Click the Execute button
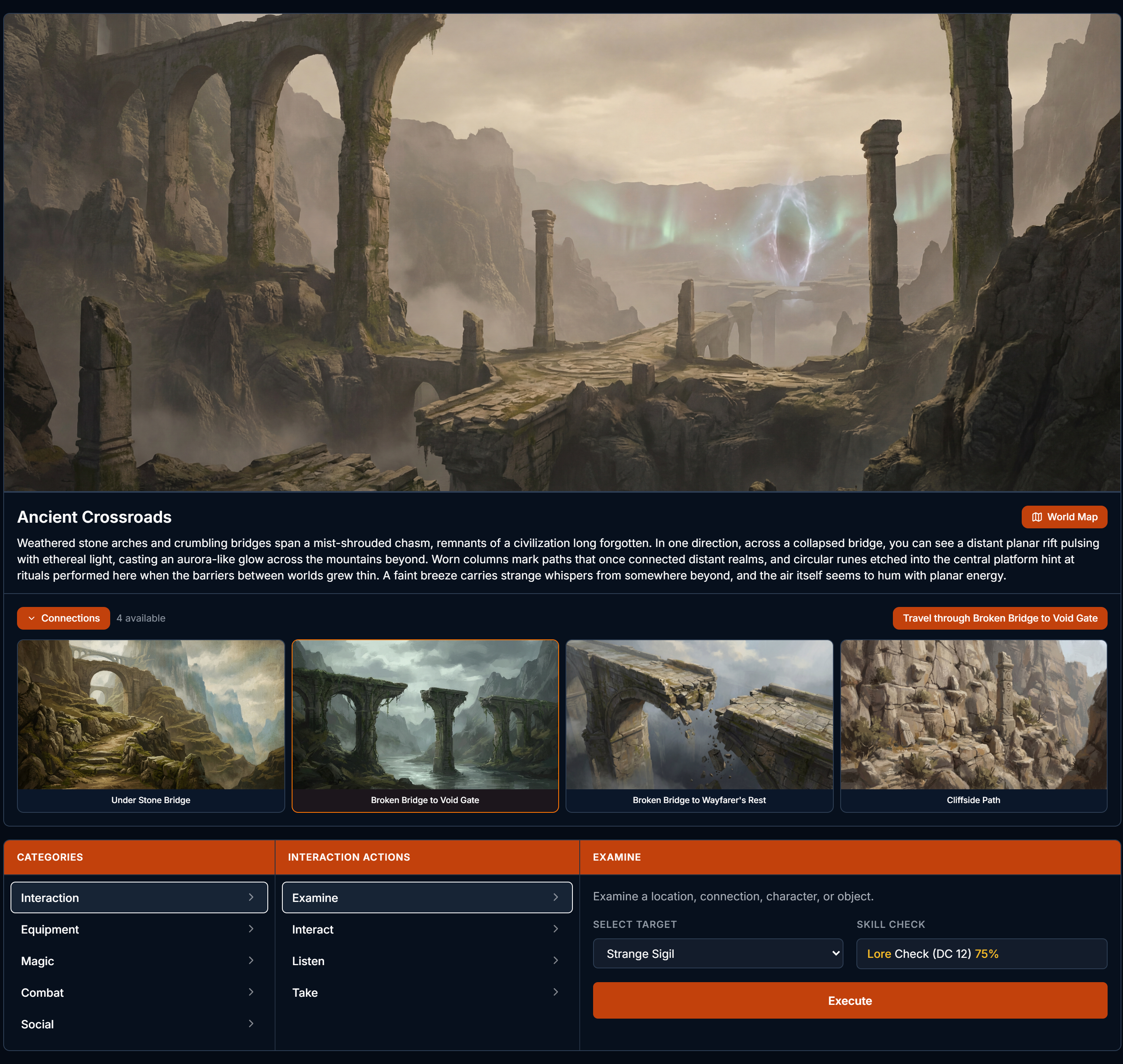Image resolution: width=1123 pixels, height=1064 pixels. (x=850, y=1000)
